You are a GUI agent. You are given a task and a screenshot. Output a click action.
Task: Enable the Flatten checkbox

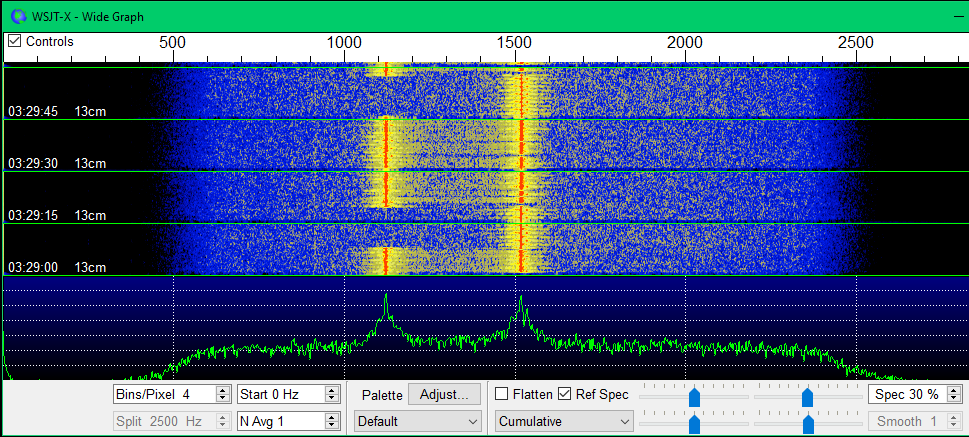(503, 394)
